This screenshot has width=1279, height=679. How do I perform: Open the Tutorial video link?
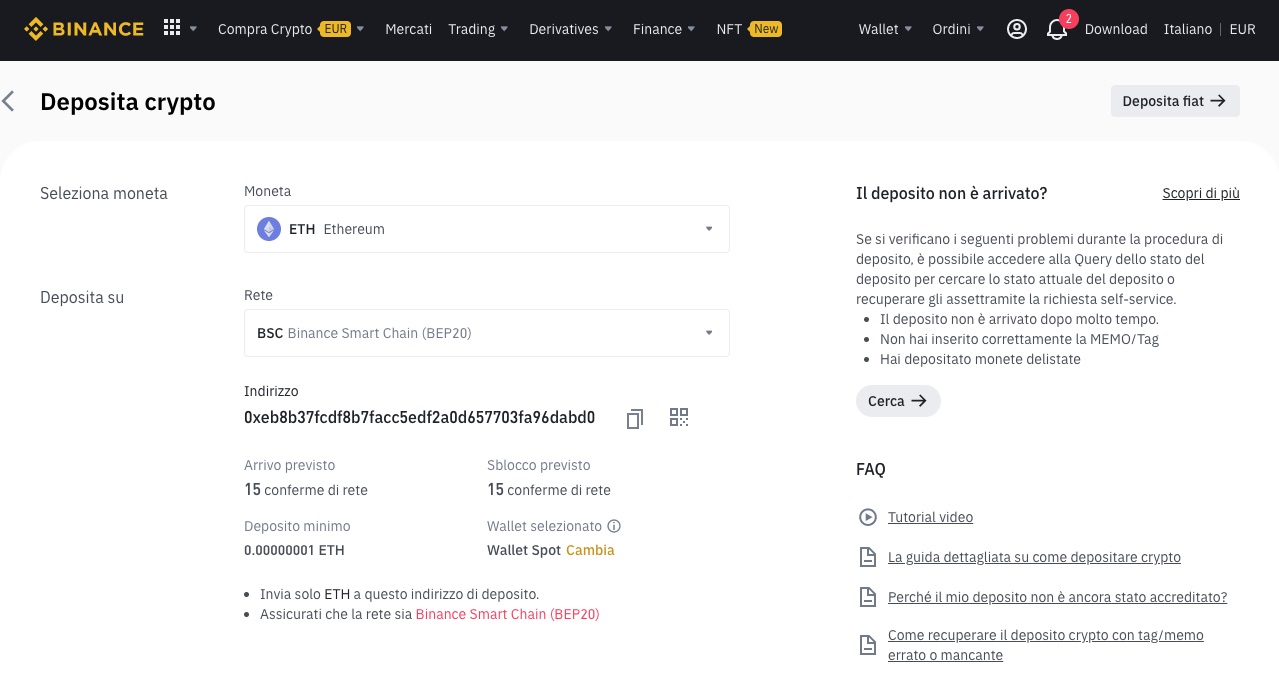tap(930, 517)
